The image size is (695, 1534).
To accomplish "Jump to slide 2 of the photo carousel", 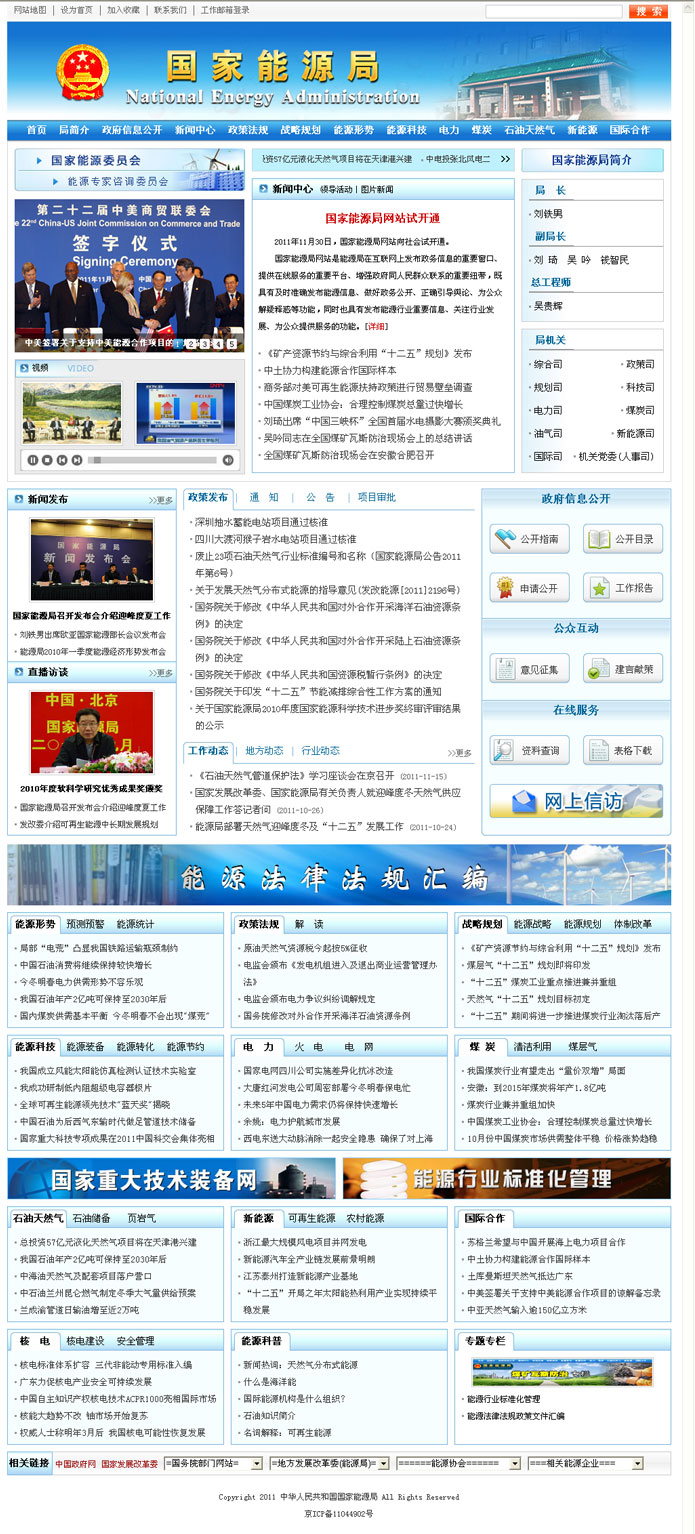I will (x=191, y=344).
